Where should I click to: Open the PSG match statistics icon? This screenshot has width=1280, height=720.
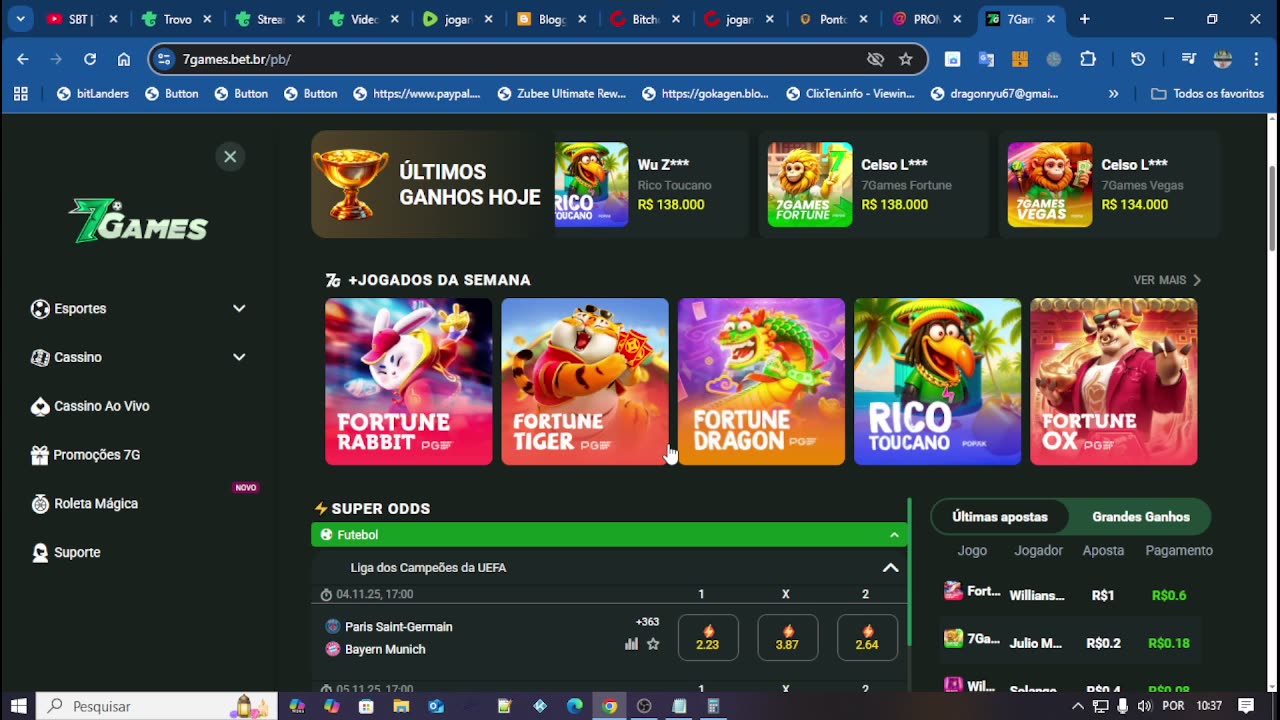click(x=631, y=644)
